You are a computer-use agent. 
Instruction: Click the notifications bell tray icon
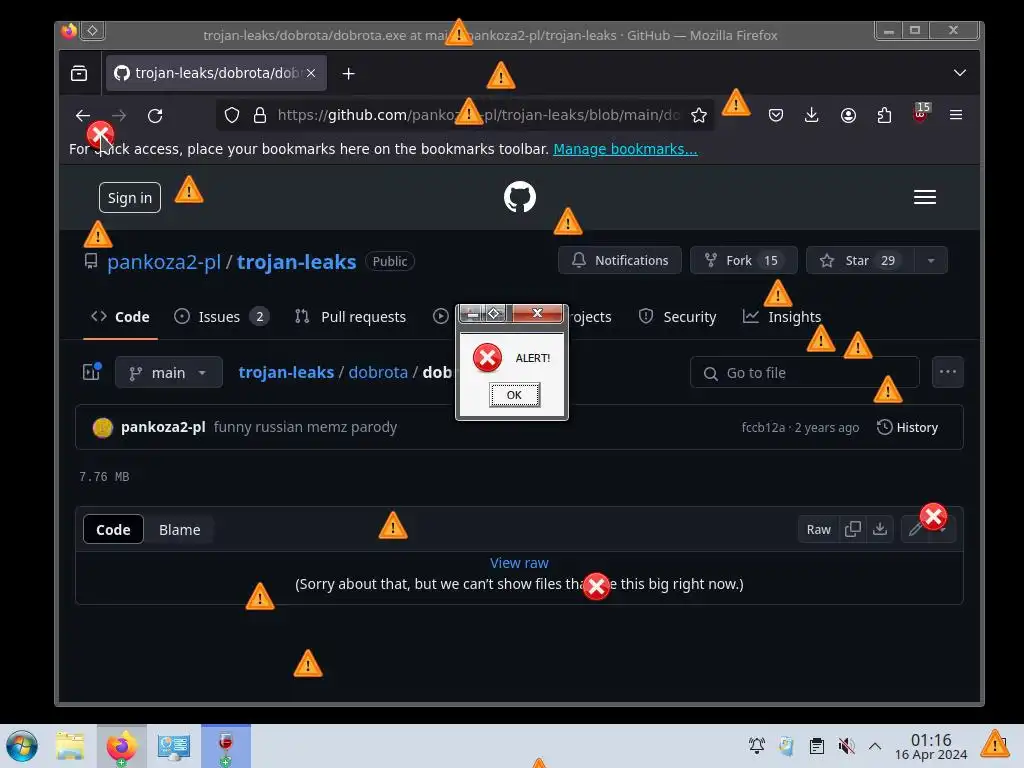click(757, 746)
